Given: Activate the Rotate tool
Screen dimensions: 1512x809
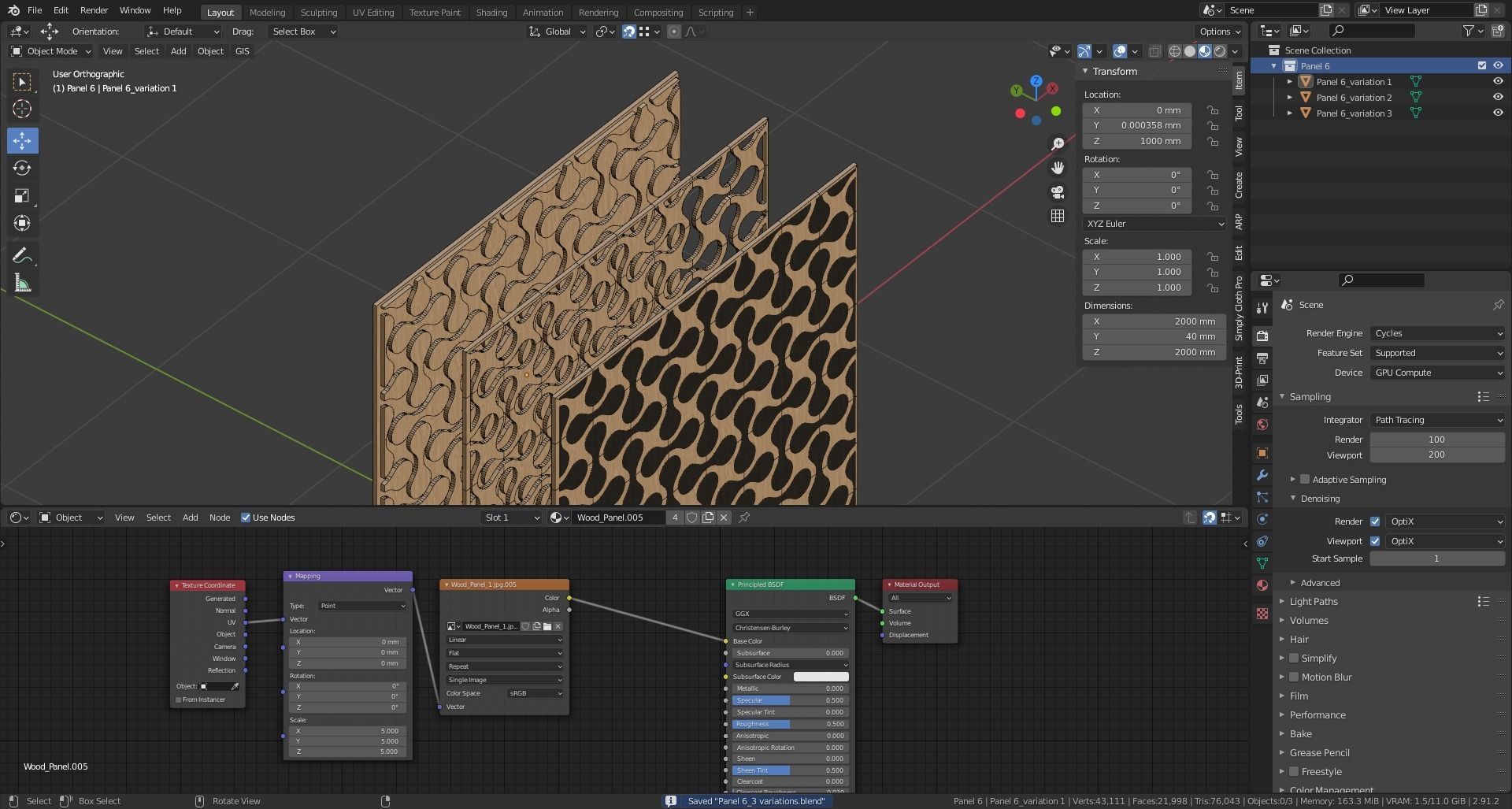Looking at the screenshot, I should click(x=22, y=168).
